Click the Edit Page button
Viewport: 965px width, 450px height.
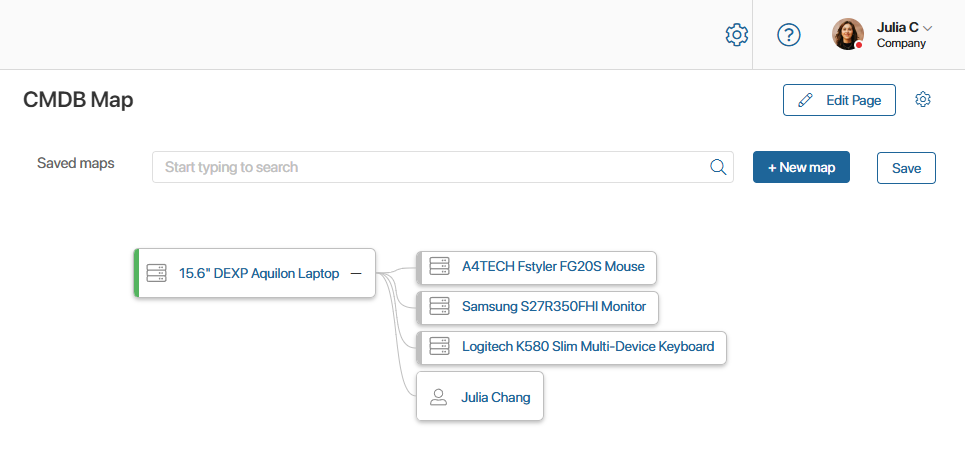click(x=839, y=100)
